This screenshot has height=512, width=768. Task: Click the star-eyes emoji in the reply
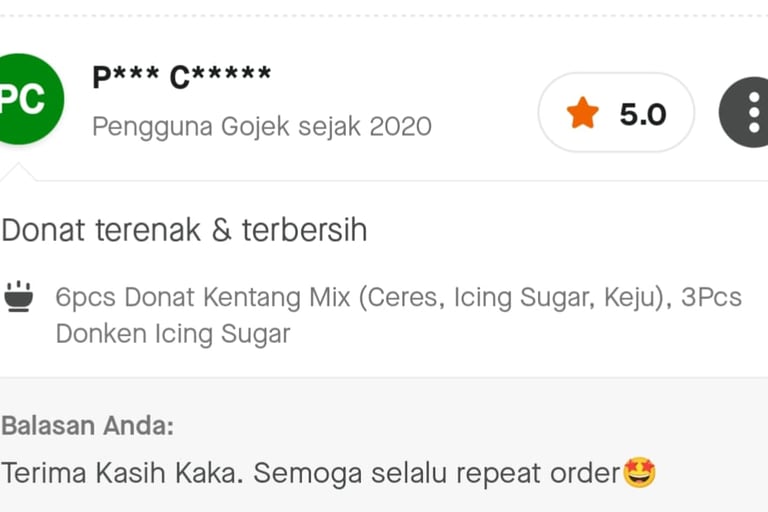[639, 472]
